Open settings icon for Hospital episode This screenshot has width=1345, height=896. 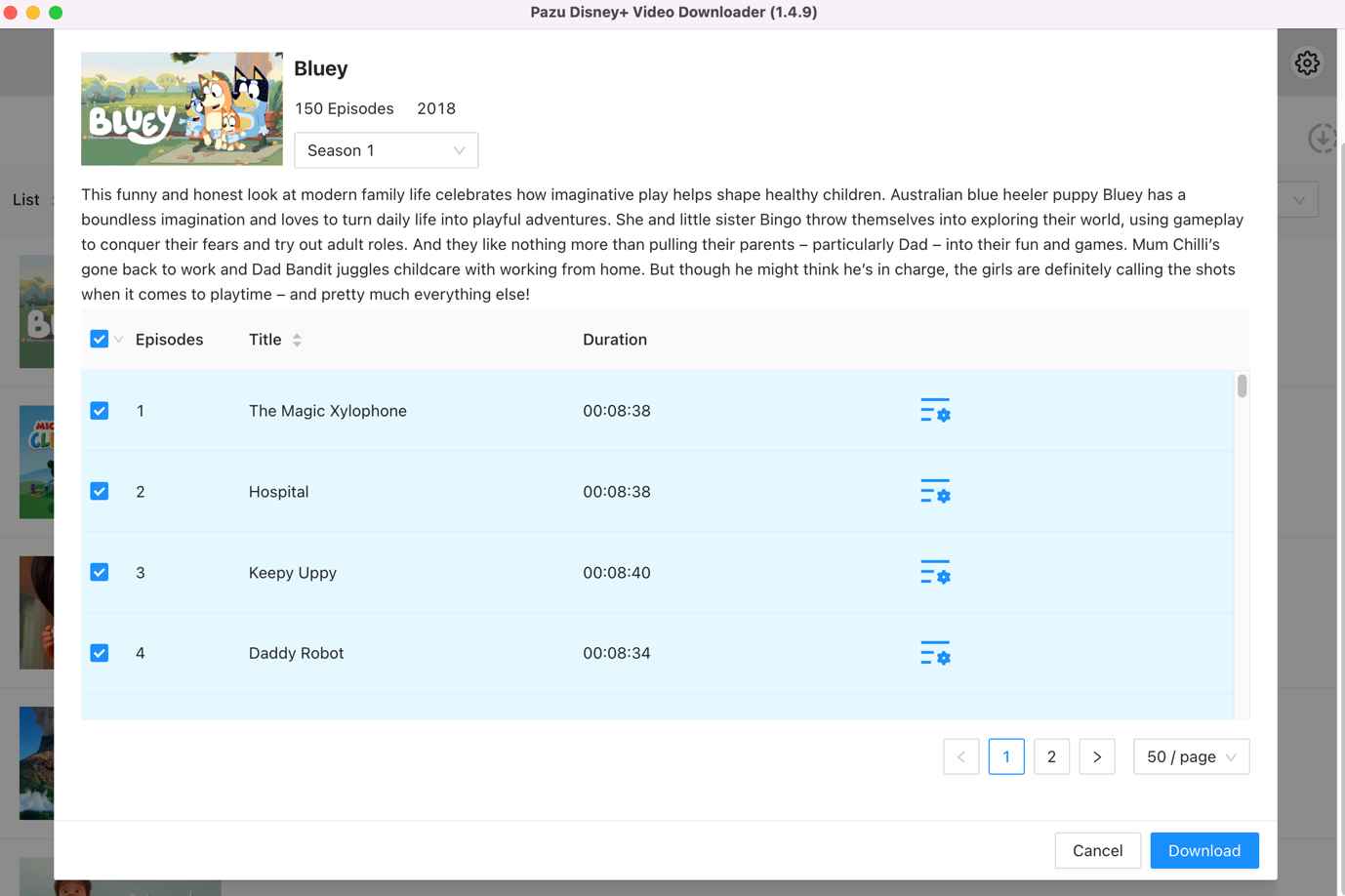pos(934,492)
